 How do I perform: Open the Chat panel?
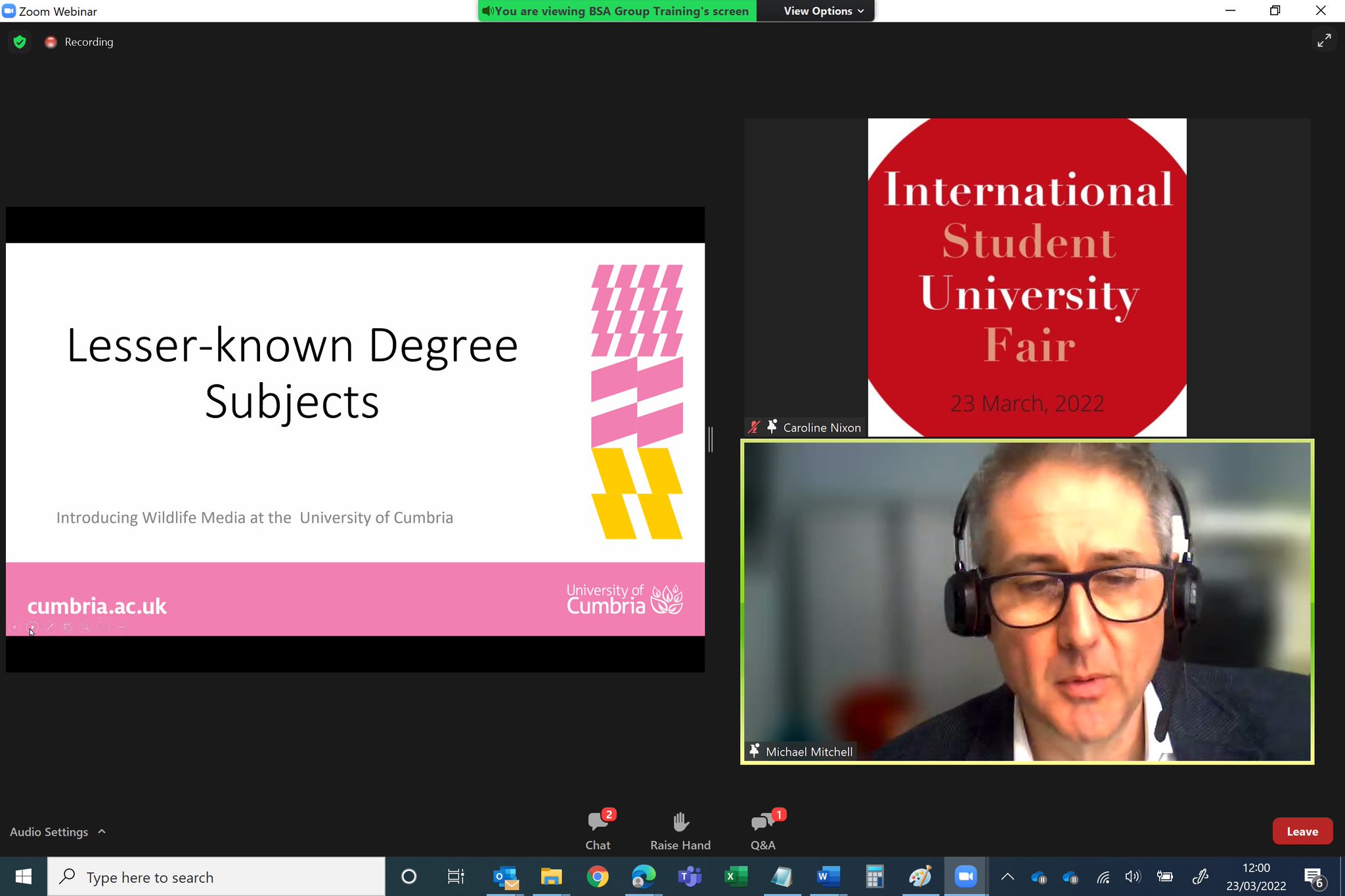(598, 830)
